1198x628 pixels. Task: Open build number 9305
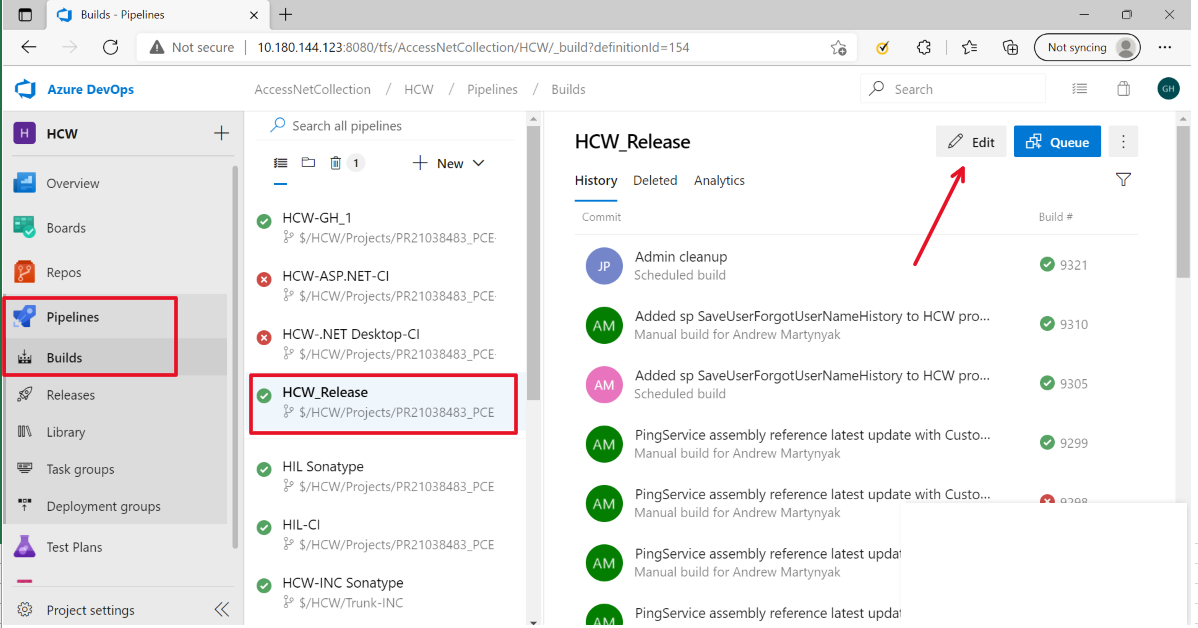pyautogui.click(x=1073, y=384)
